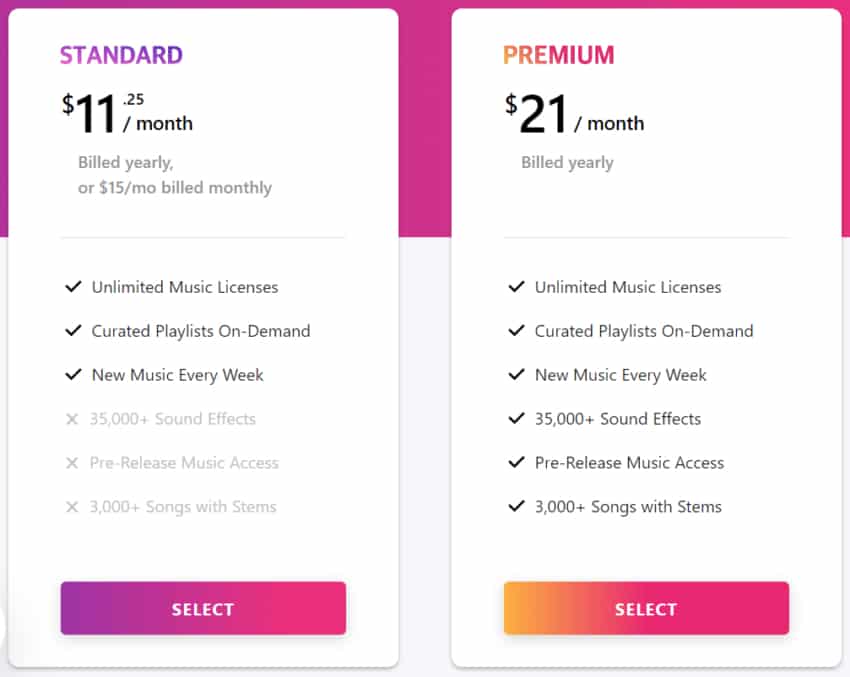The height and width of the screenshot is (677, 850).
Task: Click the Premium $21 per month price
Action: coord(574,116)
